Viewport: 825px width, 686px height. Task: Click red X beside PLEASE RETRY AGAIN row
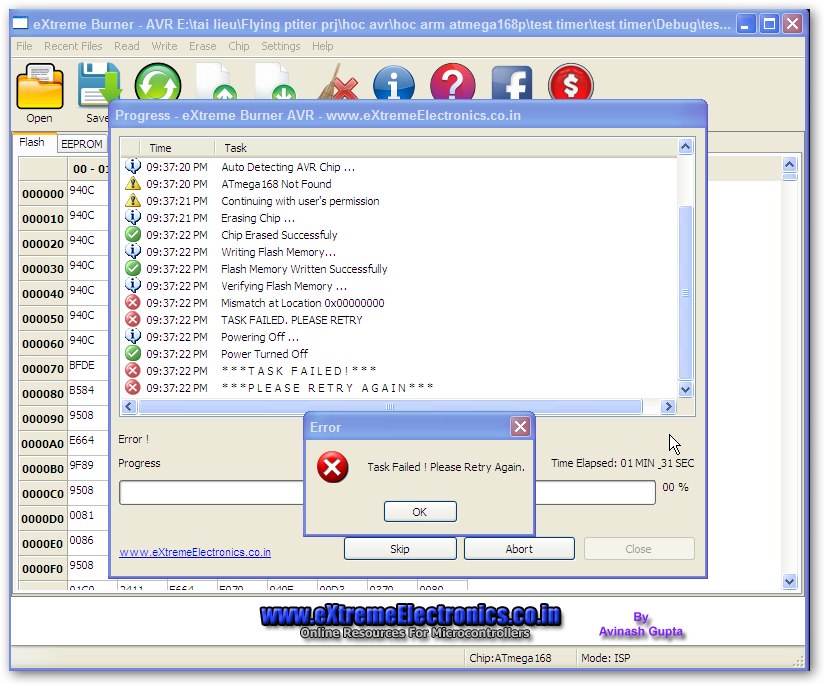[133, 387]
